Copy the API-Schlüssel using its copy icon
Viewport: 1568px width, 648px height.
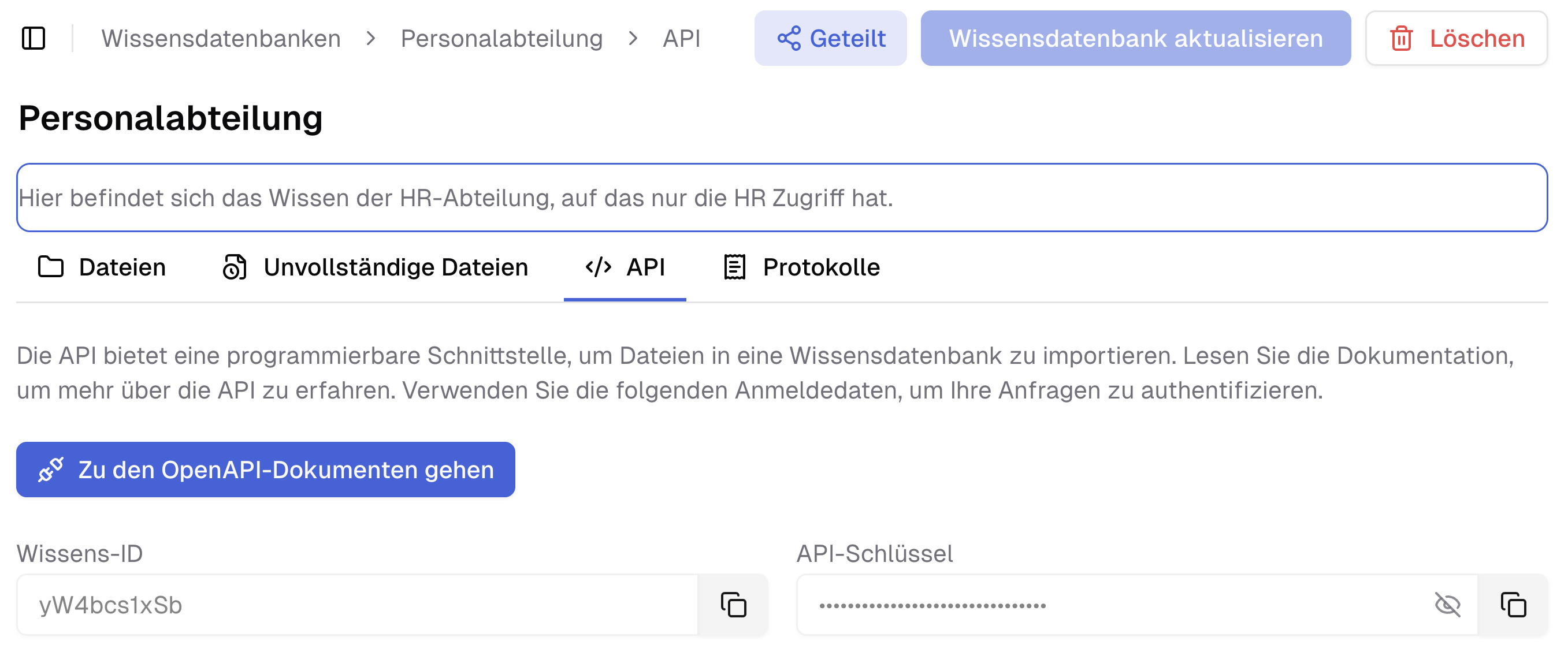(1512, 604)
